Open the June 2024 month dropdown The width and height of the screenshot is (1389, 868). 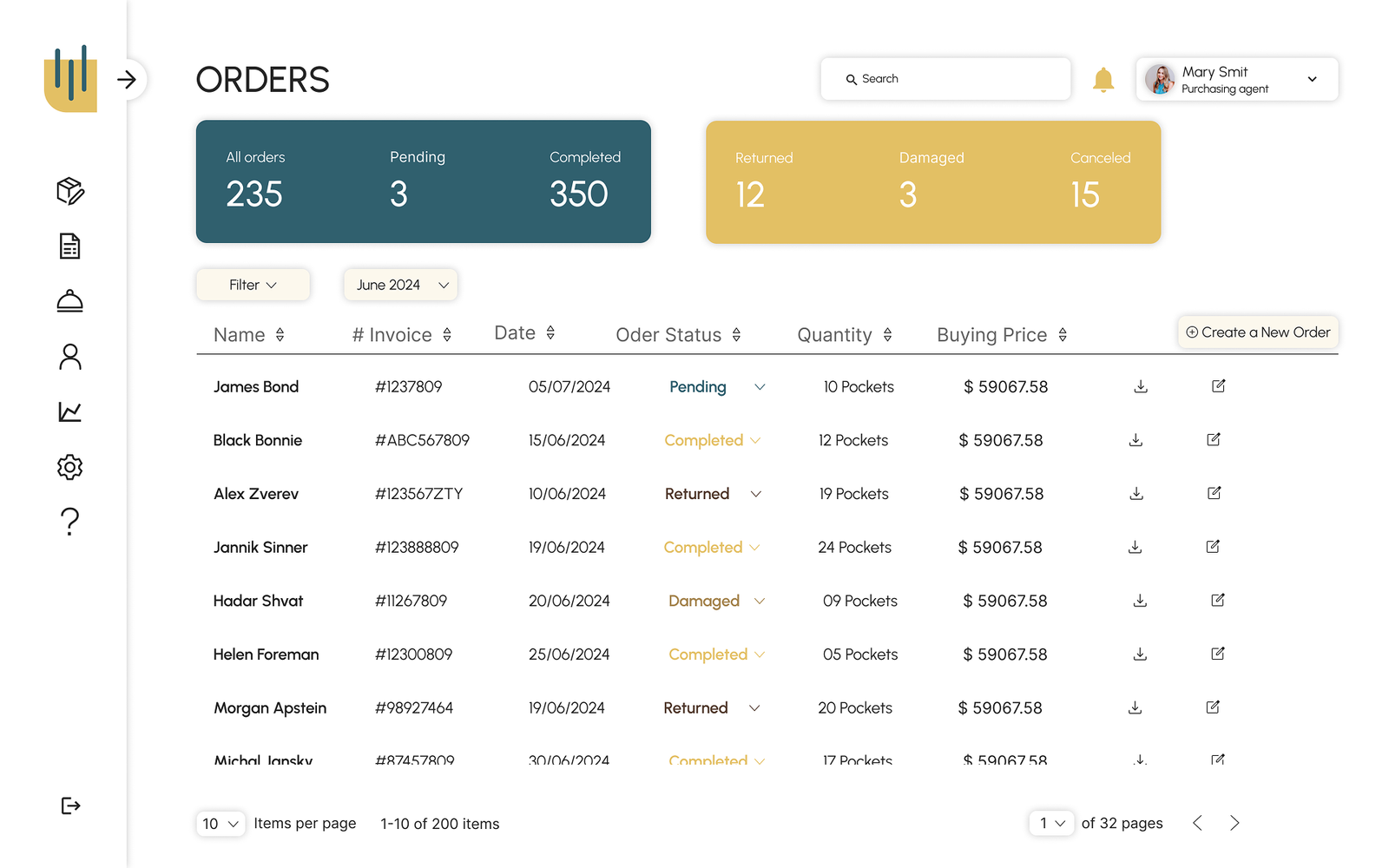(x=400, y=285)
